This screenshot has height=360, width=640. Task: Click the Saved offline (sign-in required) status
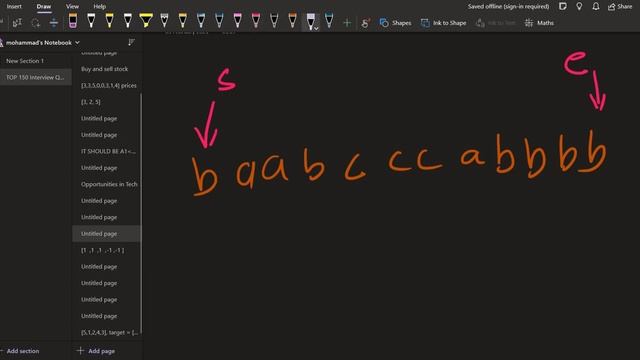pos(508,6)
